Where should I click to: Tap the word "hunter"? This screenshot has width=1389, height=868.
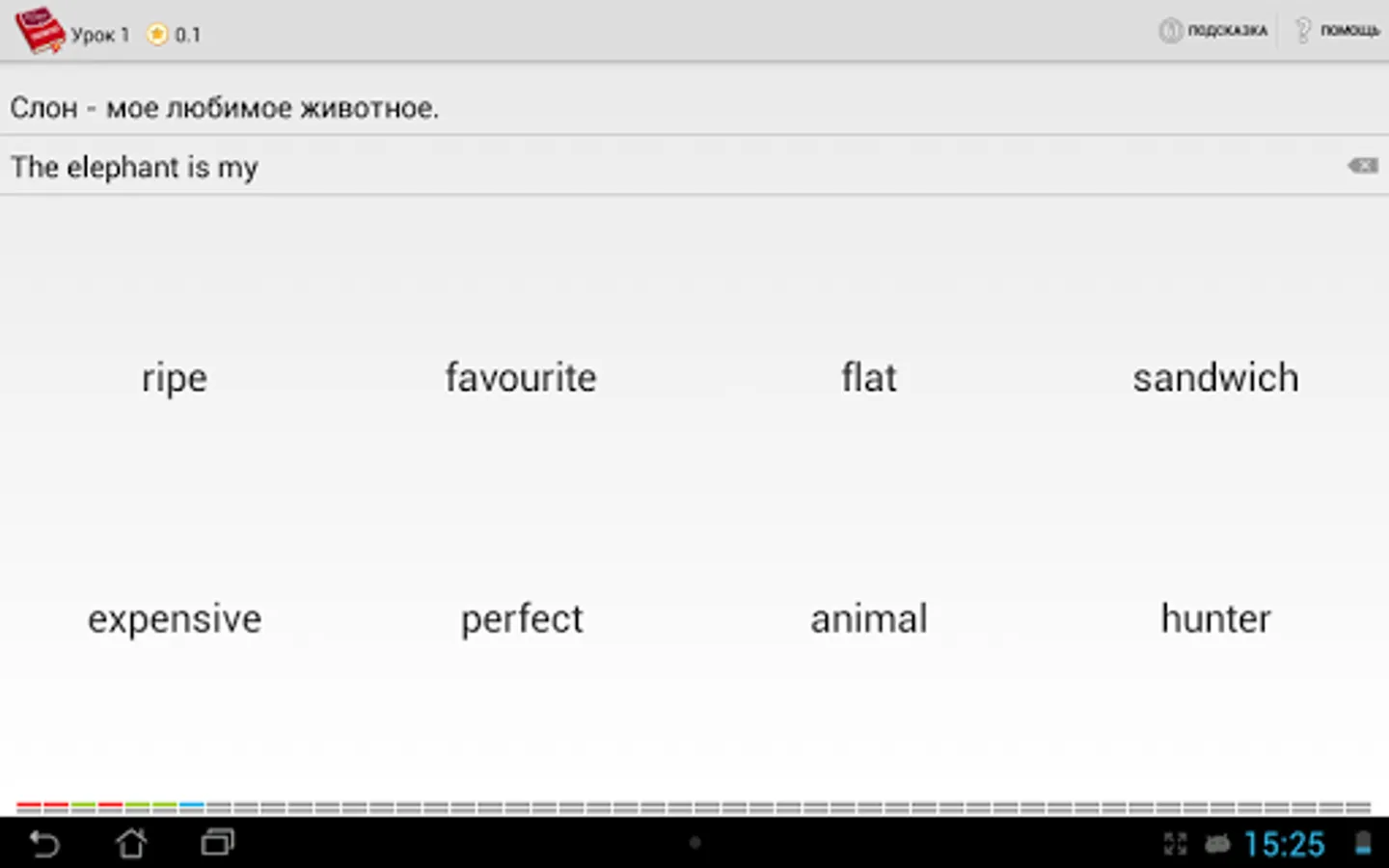pyautogui.click(x=1215, y=619)
